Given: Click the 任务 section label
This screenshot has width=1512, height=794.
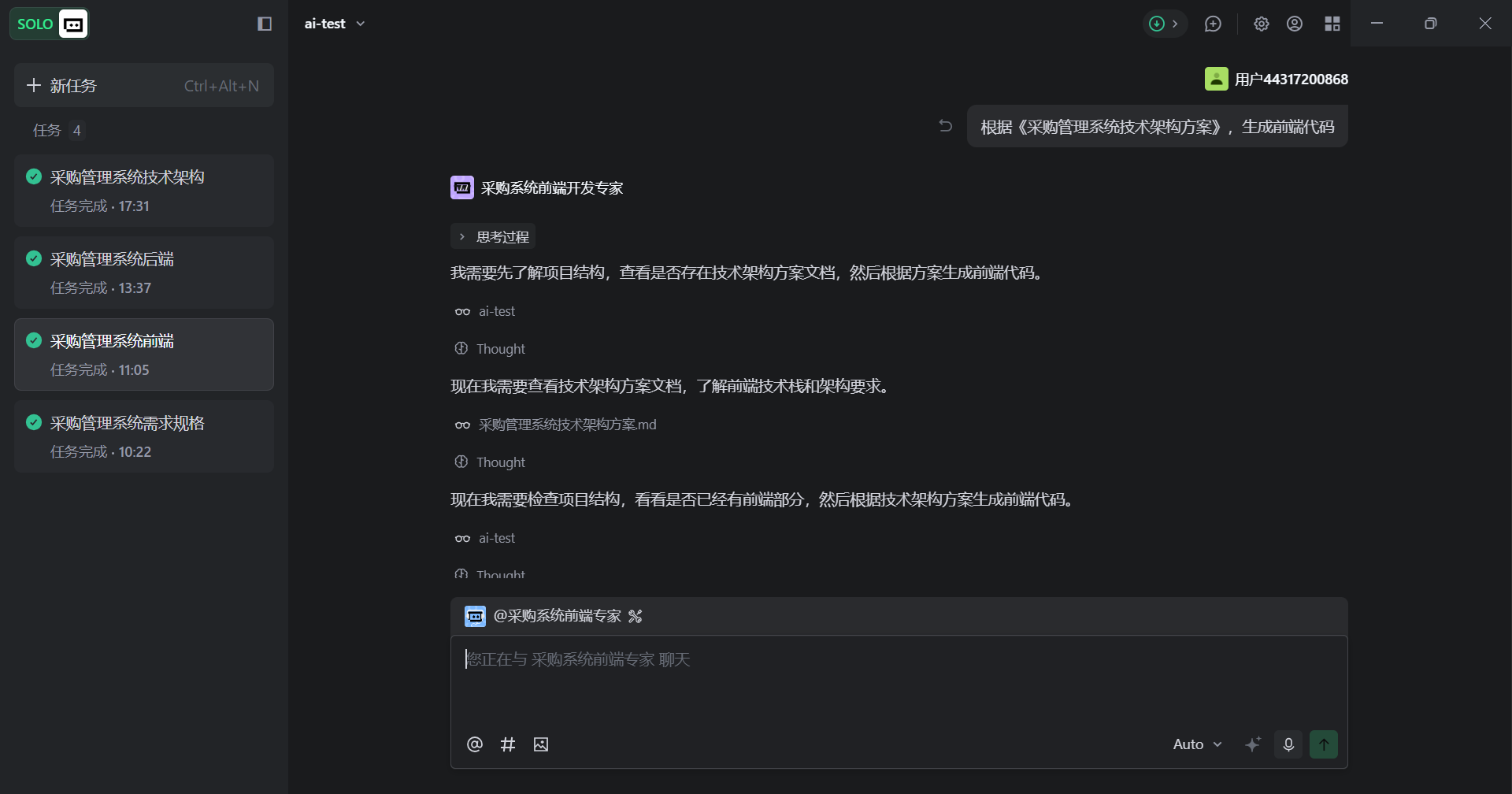Looking at the screenshot, I should point(47,130).
